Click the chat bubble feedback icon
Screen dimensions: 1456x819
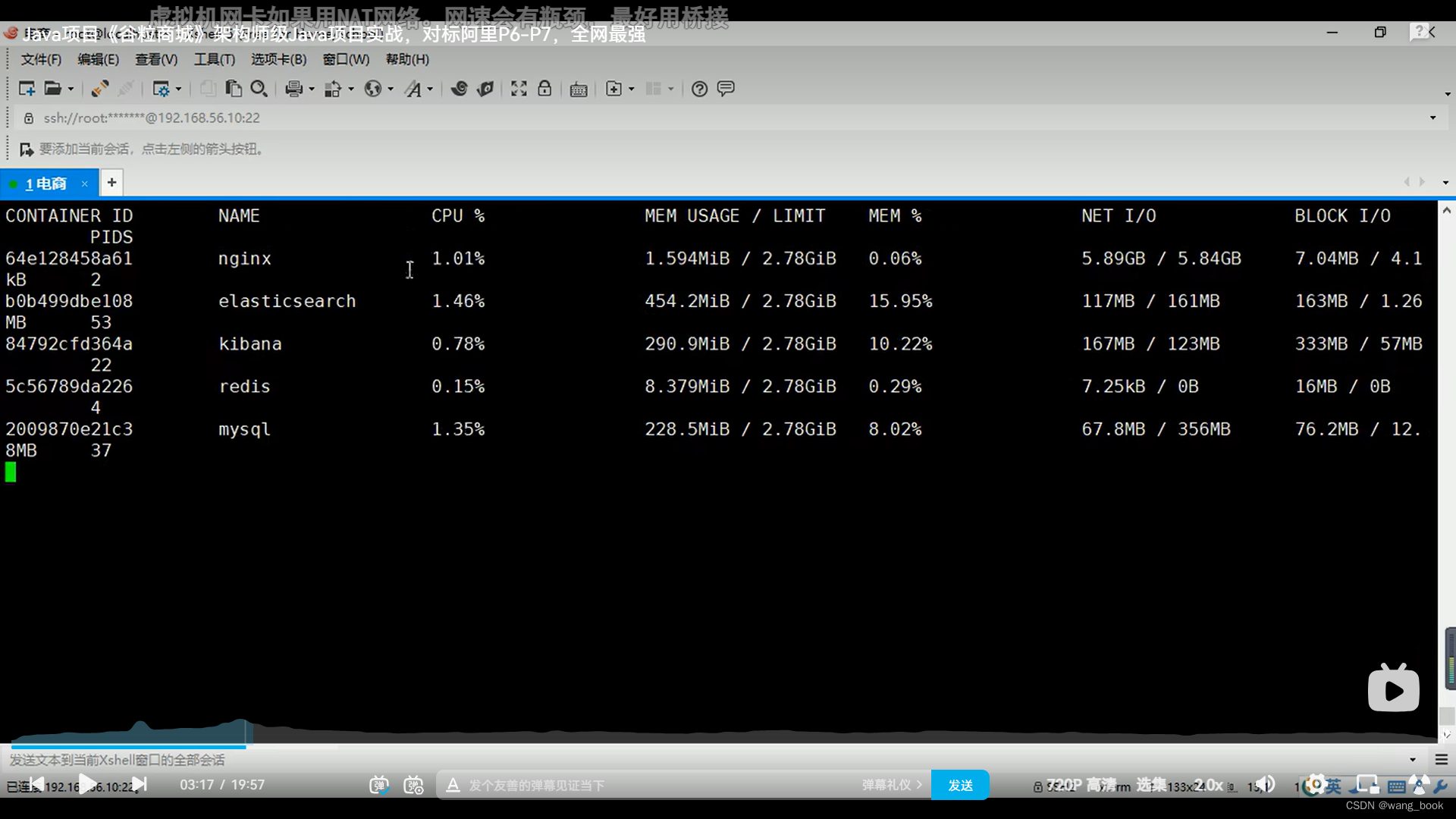pos(726,89)
